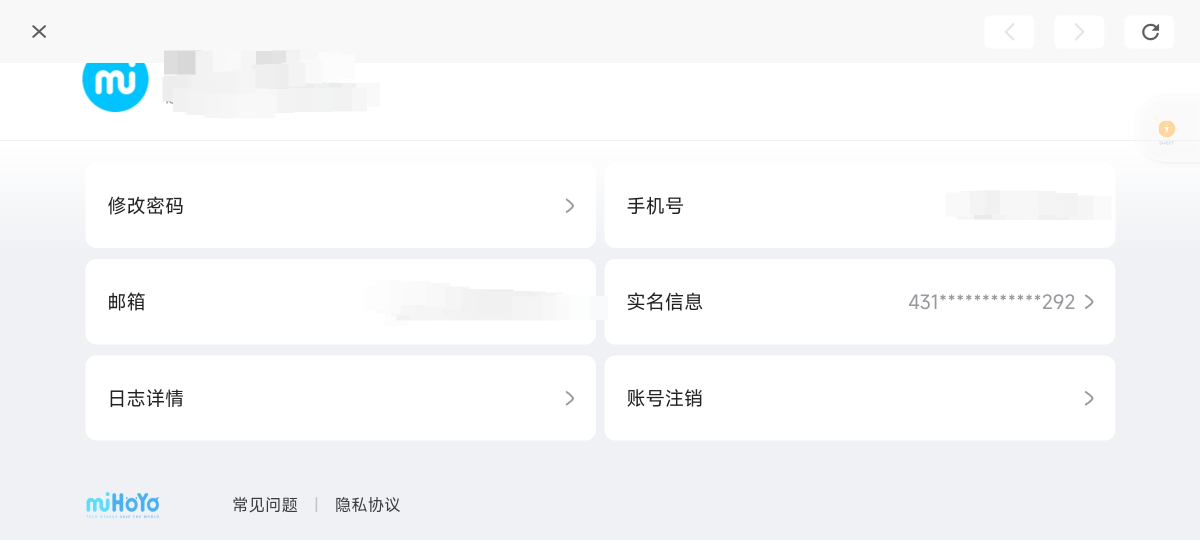The image size is (1200, 540).
Task: Open the 常见问题 FAQ link
Action: [265, 505]
